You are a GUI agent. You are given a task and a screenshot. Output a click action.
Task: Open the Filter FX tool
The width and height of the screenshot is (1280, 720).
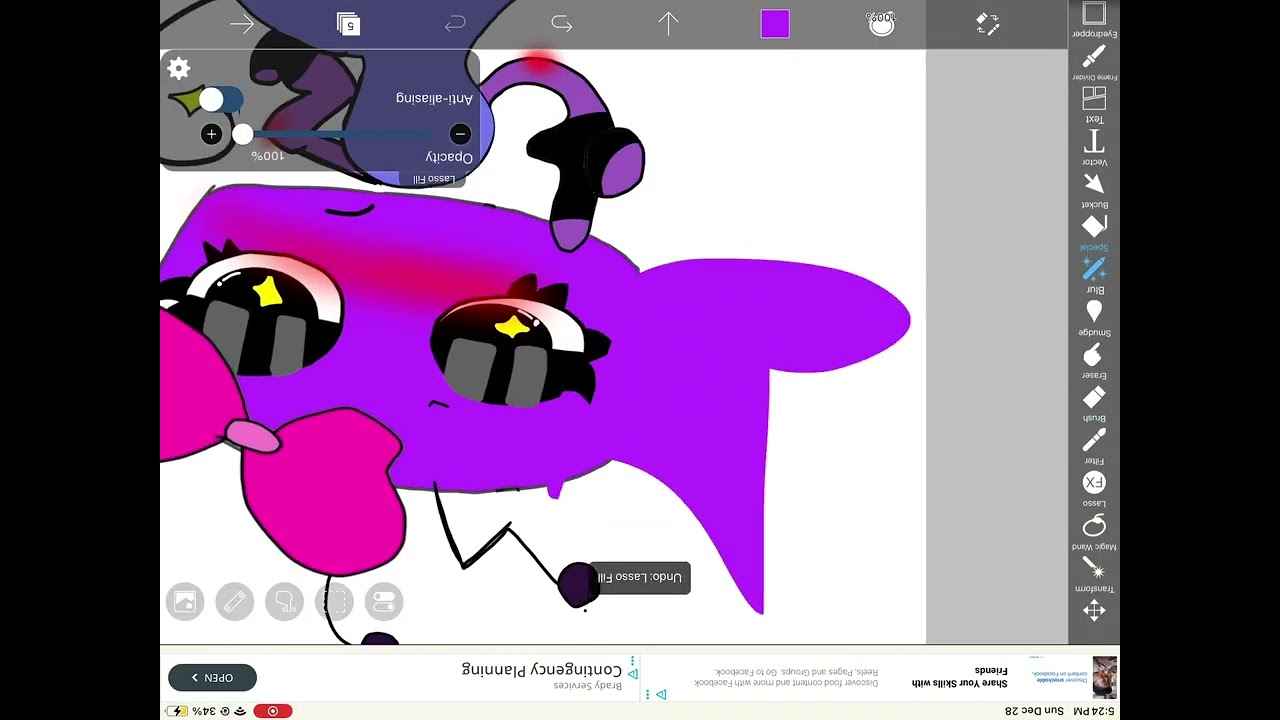pos(1094,482)
